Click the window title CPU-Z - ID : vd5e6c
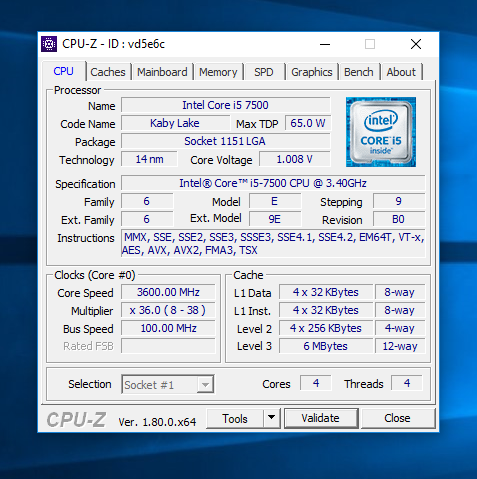477x479 pixels. [113, 44]
